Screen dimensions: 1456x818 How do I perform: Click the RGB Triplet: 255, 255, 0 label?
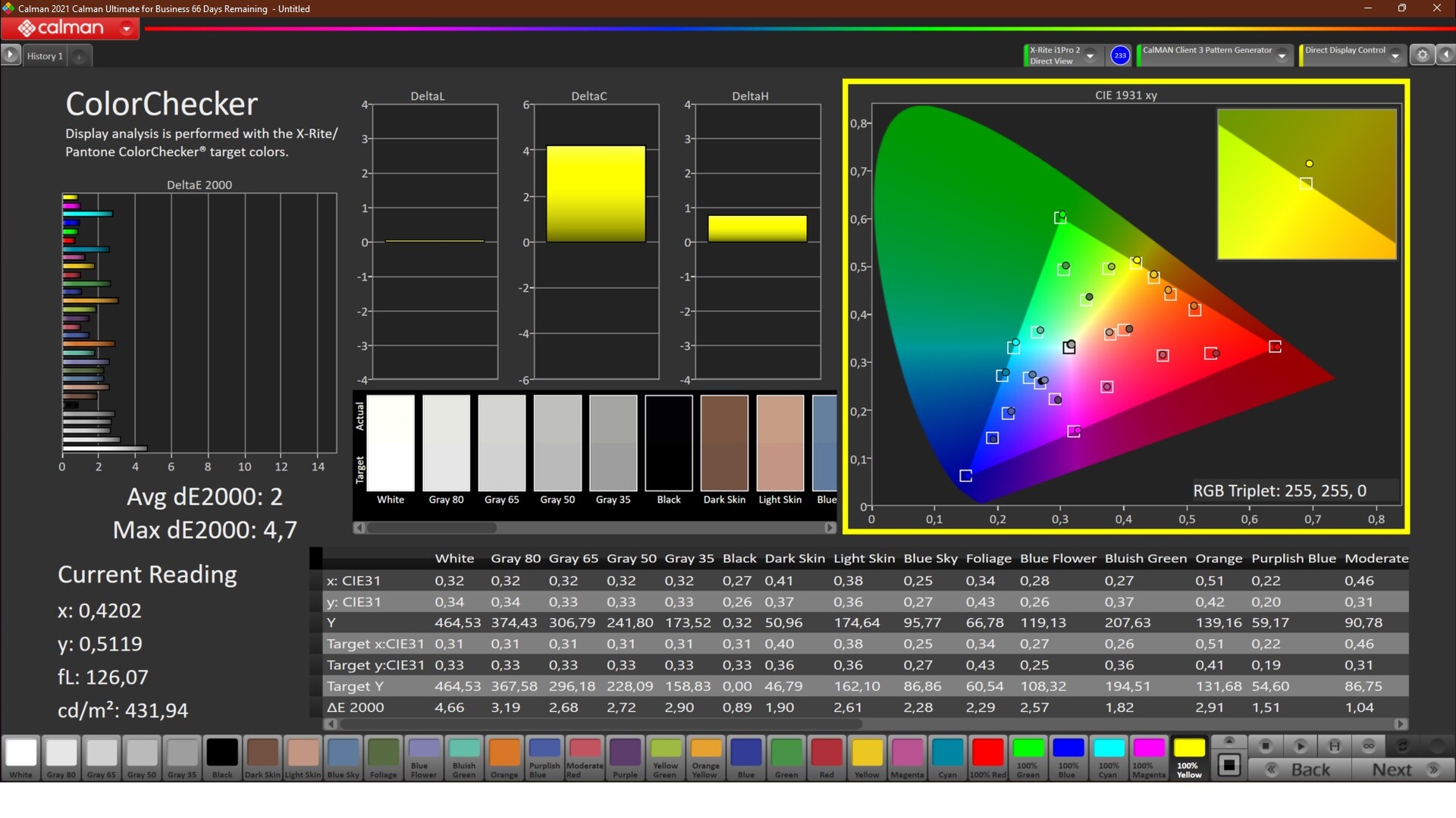click(x=1279, y=490)
